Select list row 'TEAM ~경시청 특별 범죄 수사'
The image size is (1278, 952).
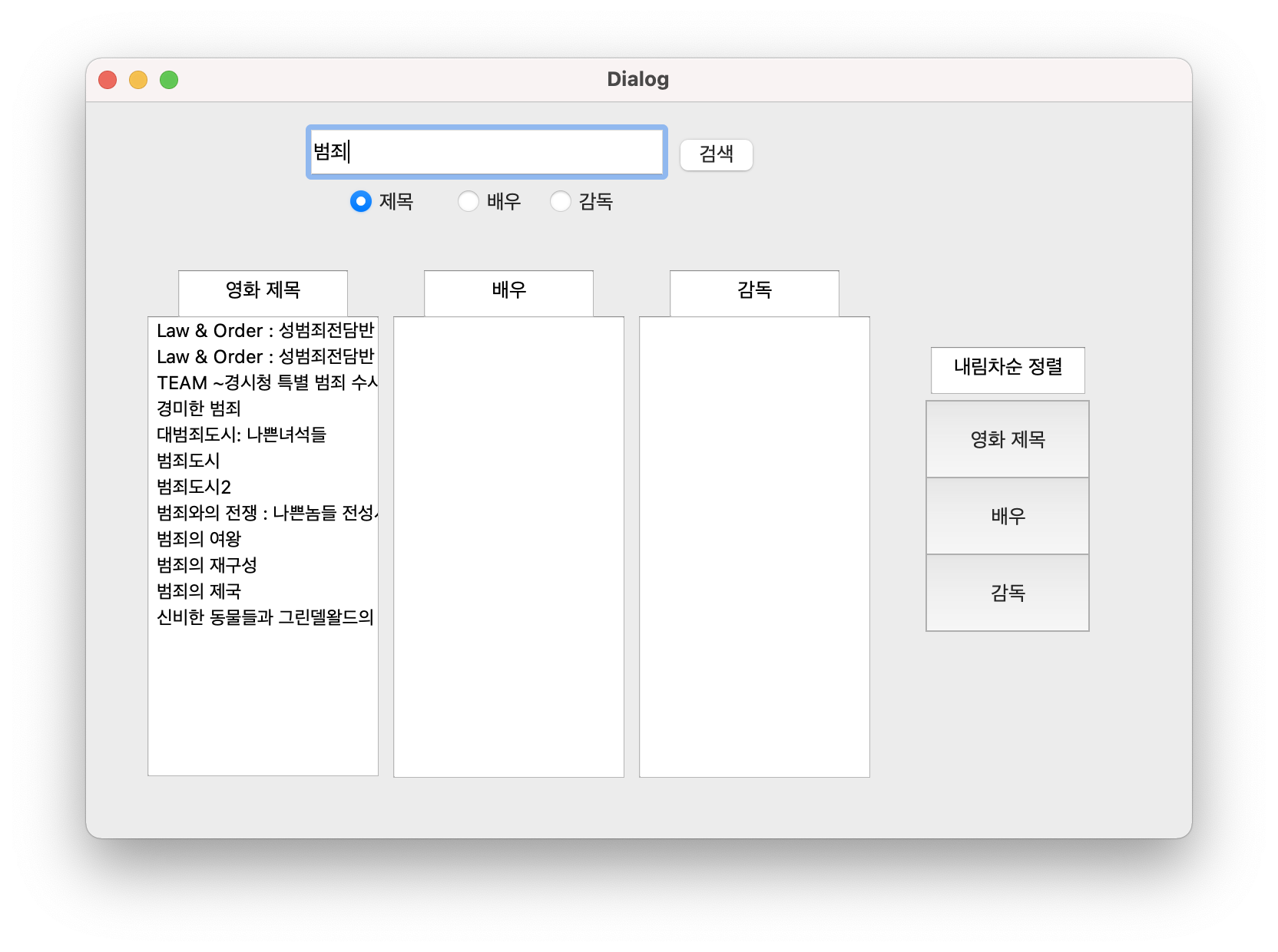click(263, 382)
